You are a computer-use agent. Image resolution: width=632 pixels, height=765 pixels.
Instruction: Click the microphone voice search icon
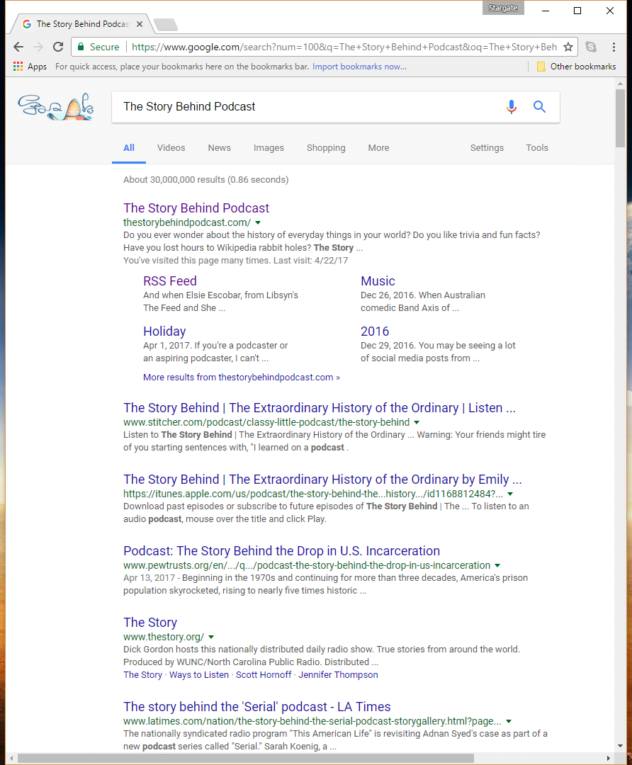(x=512, y=107)
